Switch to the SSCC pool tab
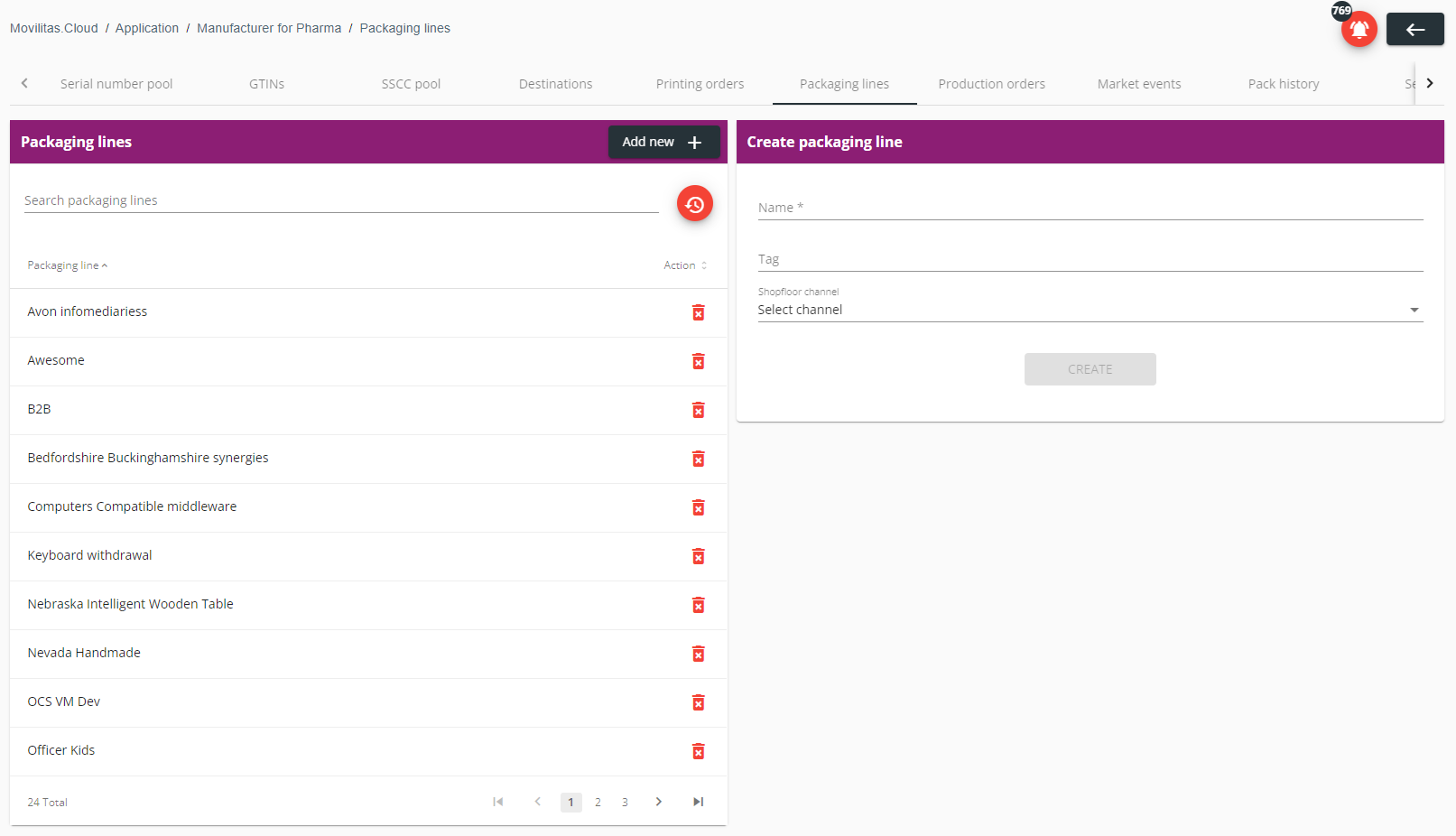The width and height of the screenshot is (1456, 836). click(x=412, y=84)
